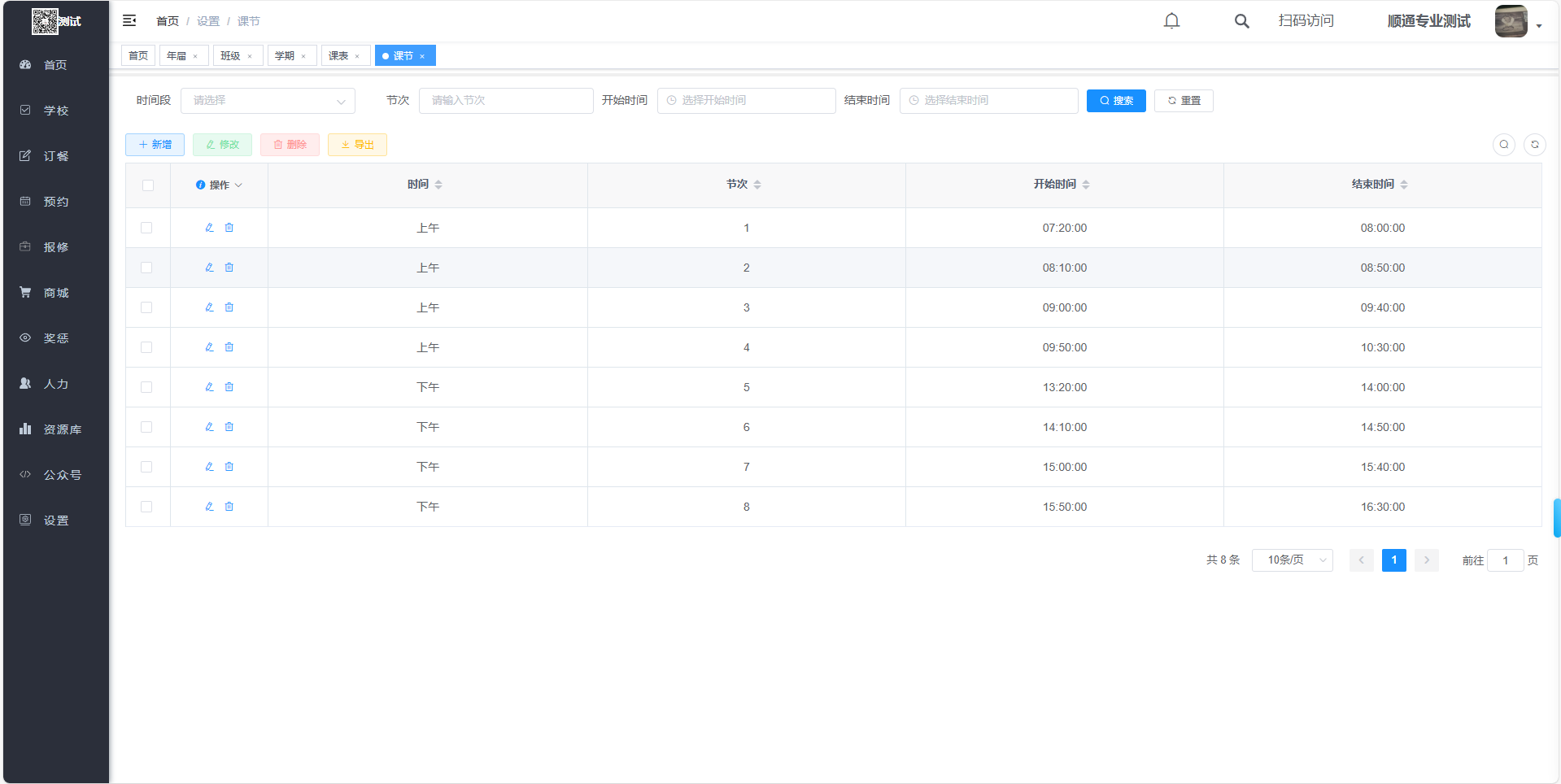The height and width of the screenshot is (784, 1561).
Task: Collapse the sidebar with the hamburger icon
Action: tap(129, 20)
